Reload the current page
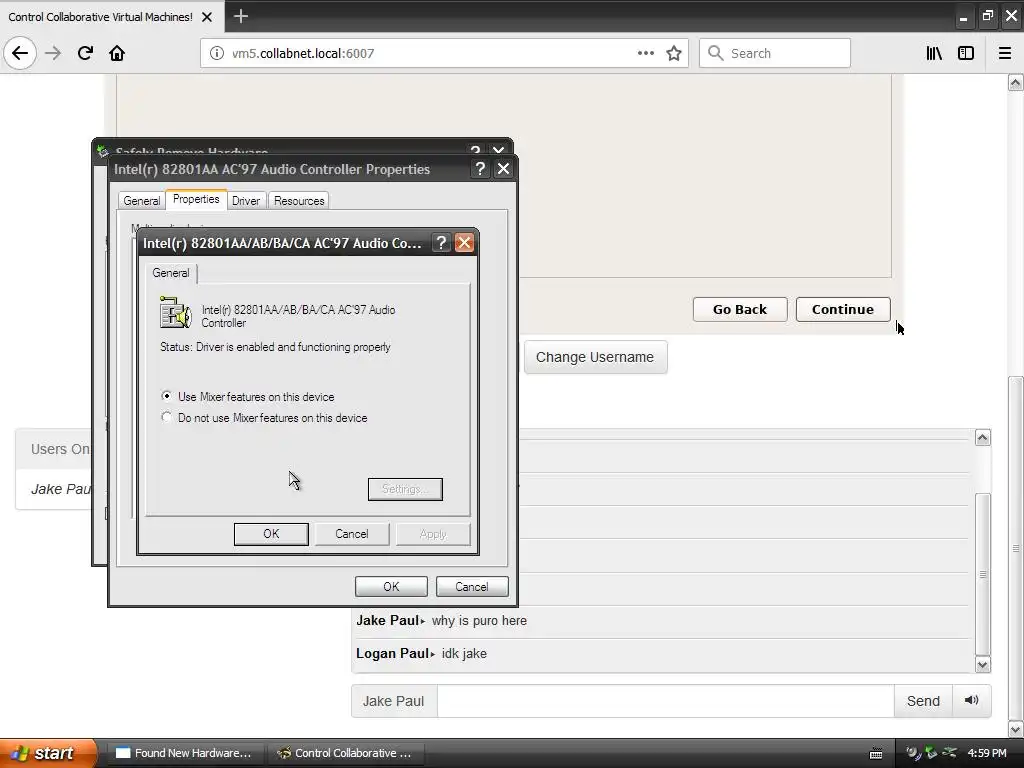Viewport: 1024px width, 768px height. [85, 53]
